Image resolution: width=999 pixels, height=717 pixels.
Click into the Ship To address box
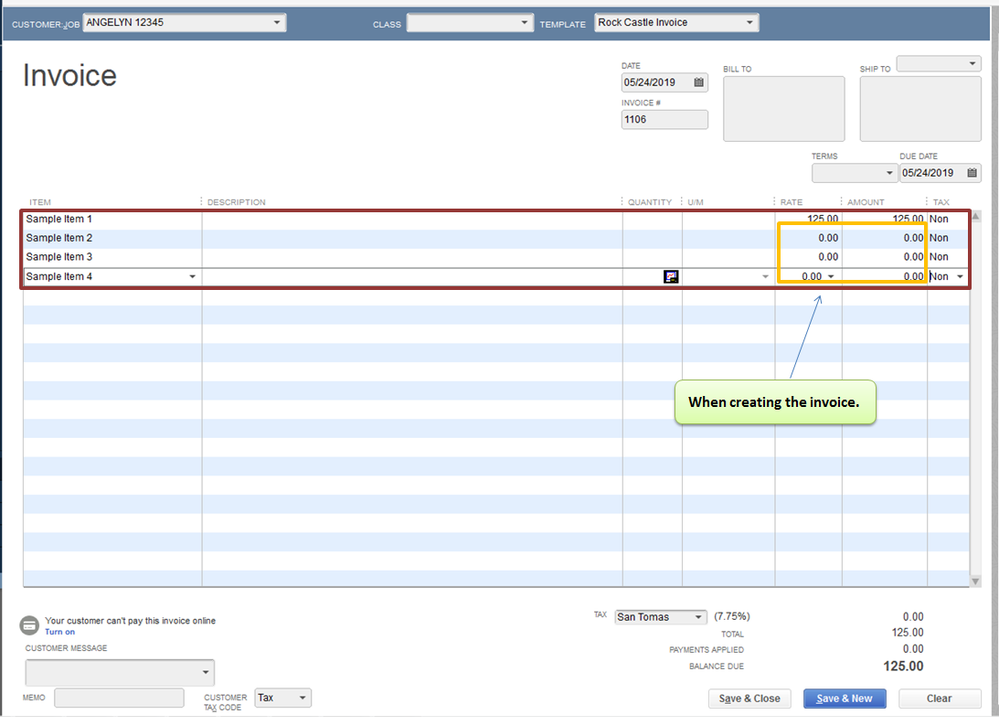(920, 108)
